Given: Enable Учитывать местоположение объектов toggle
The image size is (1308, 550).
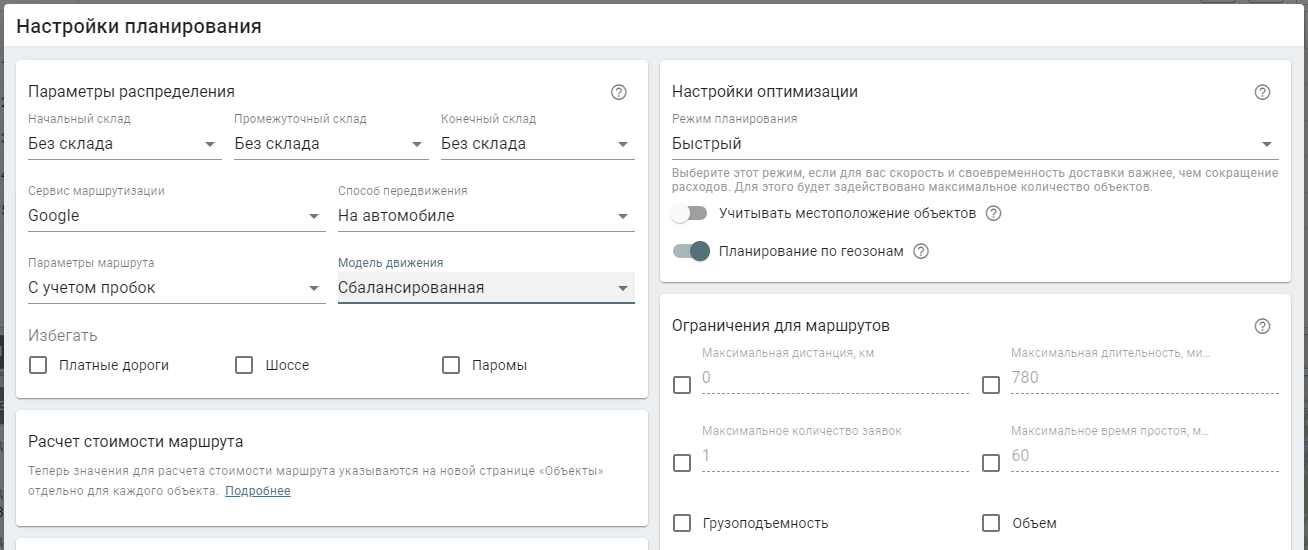Looking at the screenshot, I should click(690, 213).
